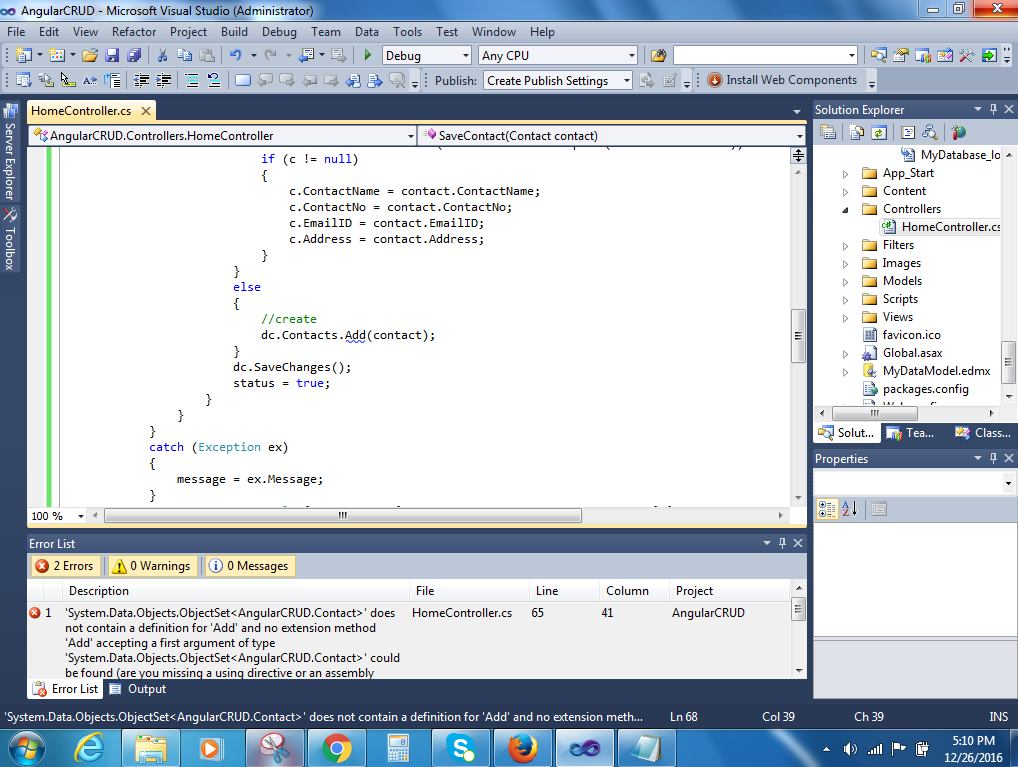This screenshot has height=767, width=1018.
Task: Click the Properties icon in Solution Explorer toolbar
Action: tap(828, 132)
